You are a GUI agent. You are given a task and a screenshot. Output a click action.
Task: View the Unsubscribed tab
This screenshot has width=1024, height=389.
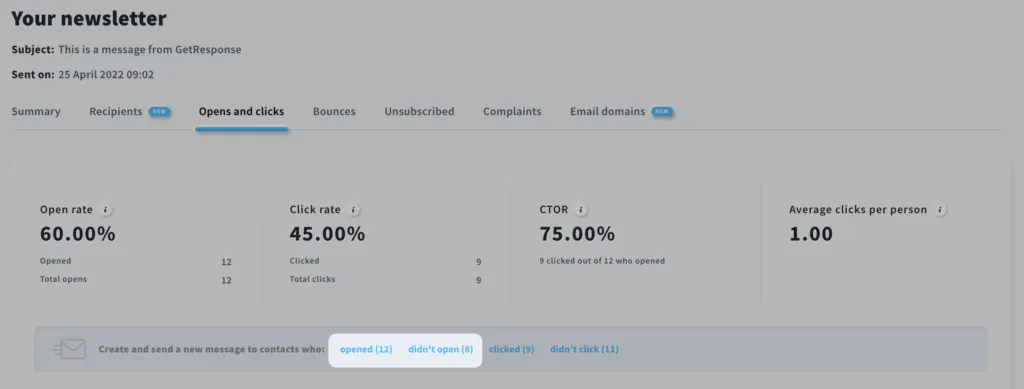(x=419, y=112)
